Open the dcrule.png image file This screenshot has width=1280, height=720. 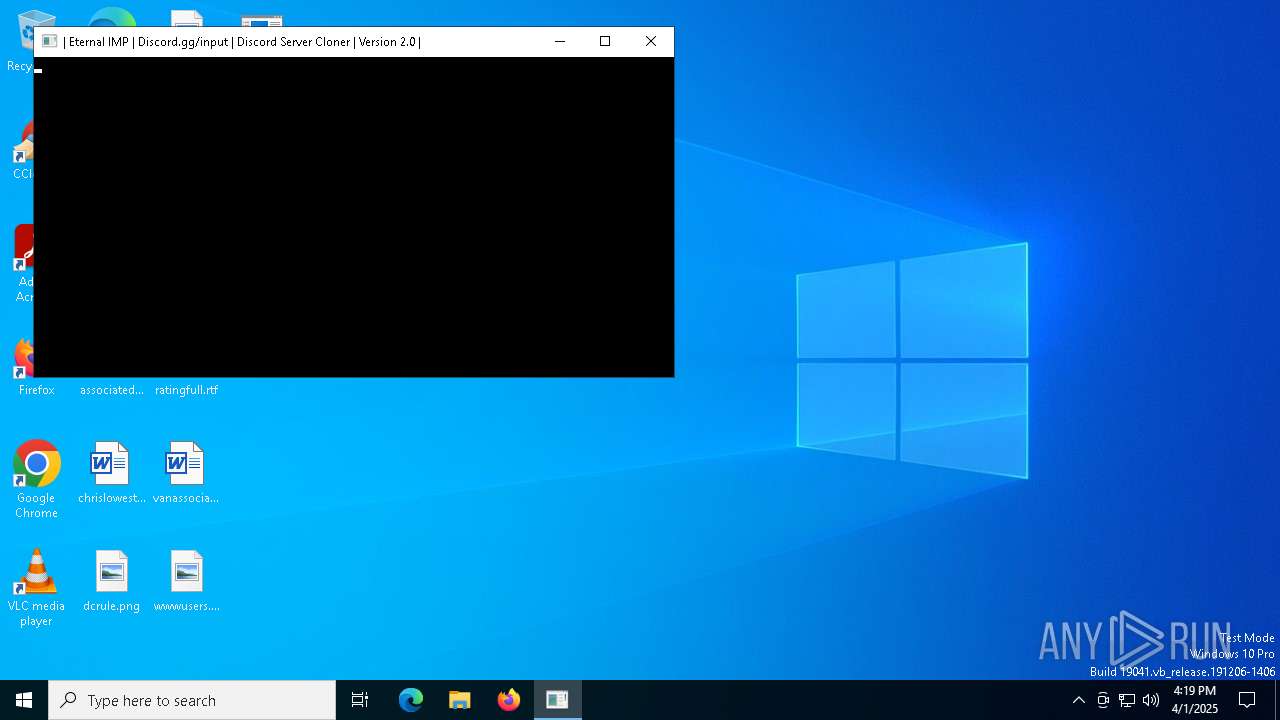pyautogui.click(x=111, y=581)
